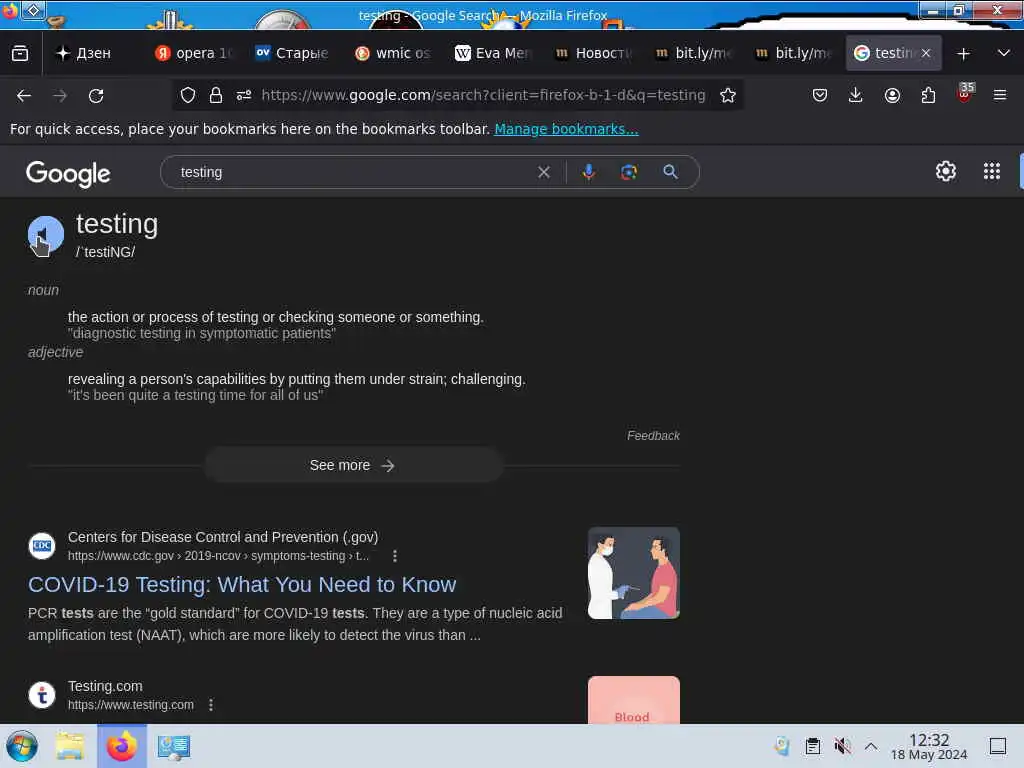Open Firefox downloads panel

[x=856, y=95]
